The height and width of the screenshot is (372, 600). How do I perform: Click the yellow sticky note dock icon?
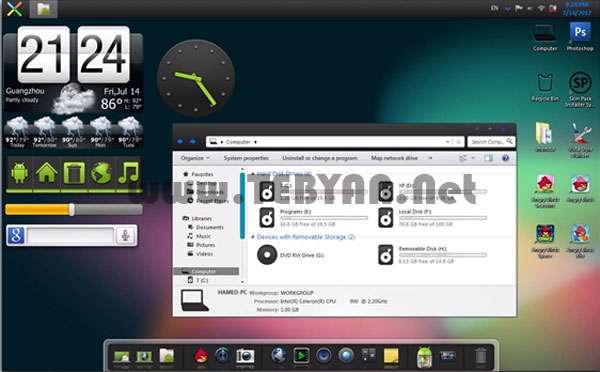[x=391, y=356]
